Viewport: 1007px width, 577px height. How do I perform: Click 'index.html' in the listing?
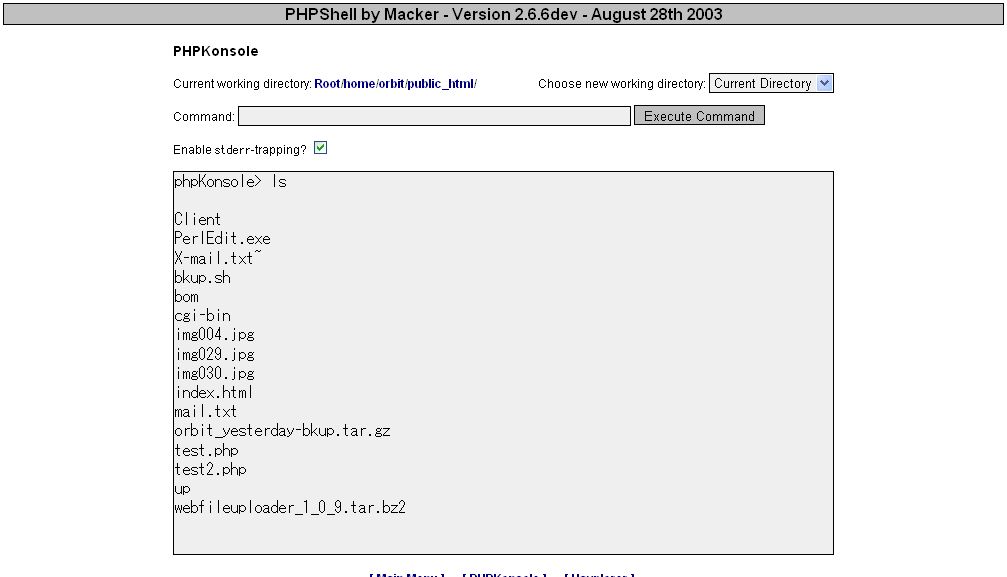coord(214,393)
